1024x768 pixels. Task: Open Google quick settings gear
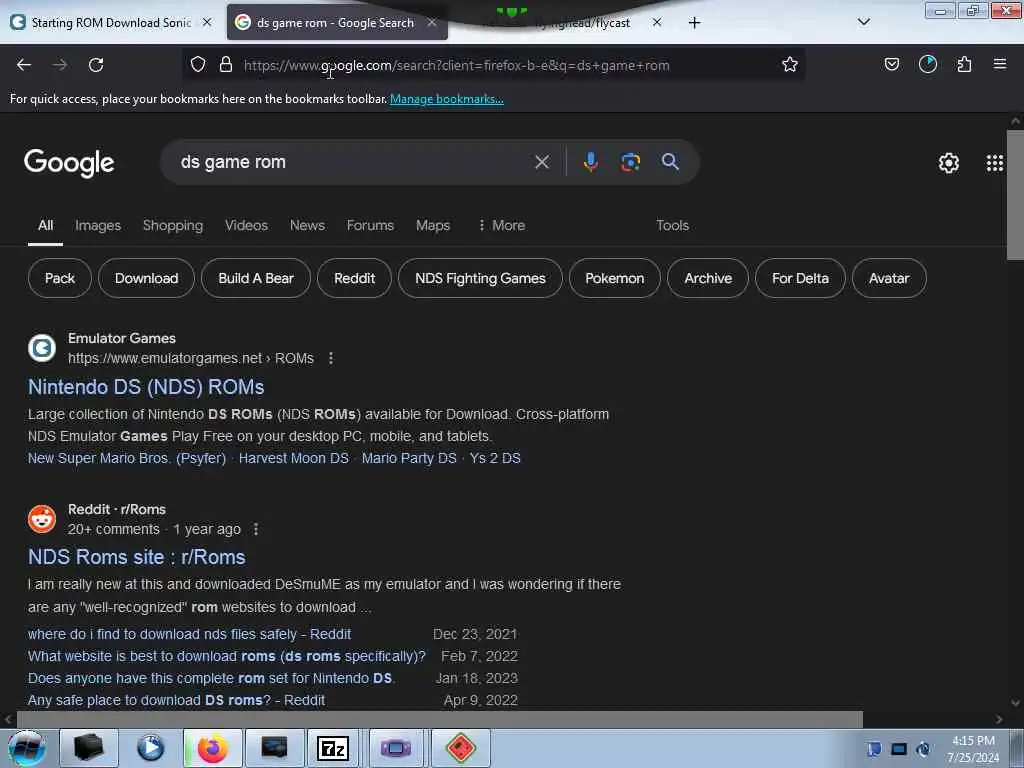tap(949, 163)
